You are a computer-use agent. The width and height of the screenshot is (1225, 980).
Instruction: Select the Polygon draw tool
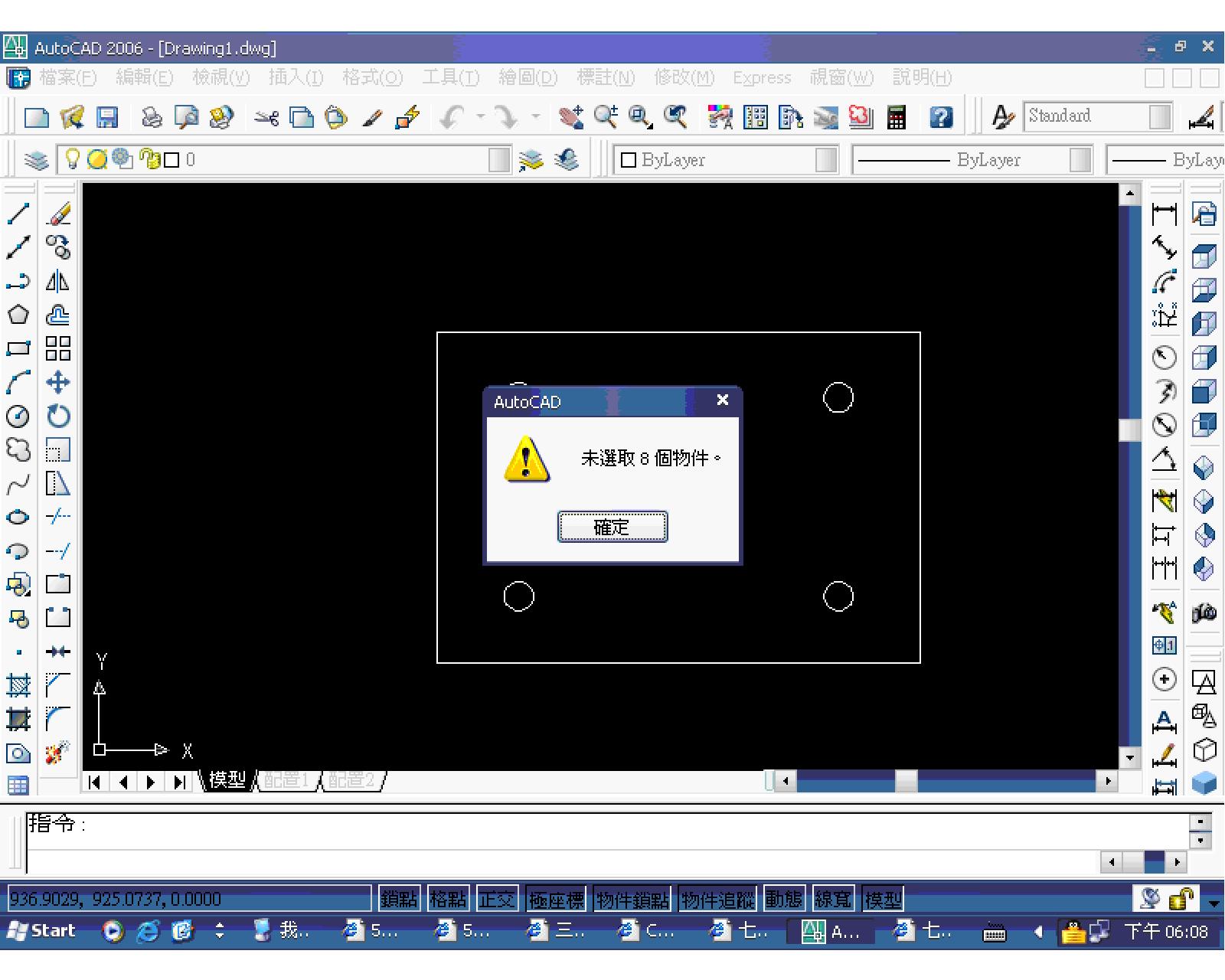tap(18, 315)
